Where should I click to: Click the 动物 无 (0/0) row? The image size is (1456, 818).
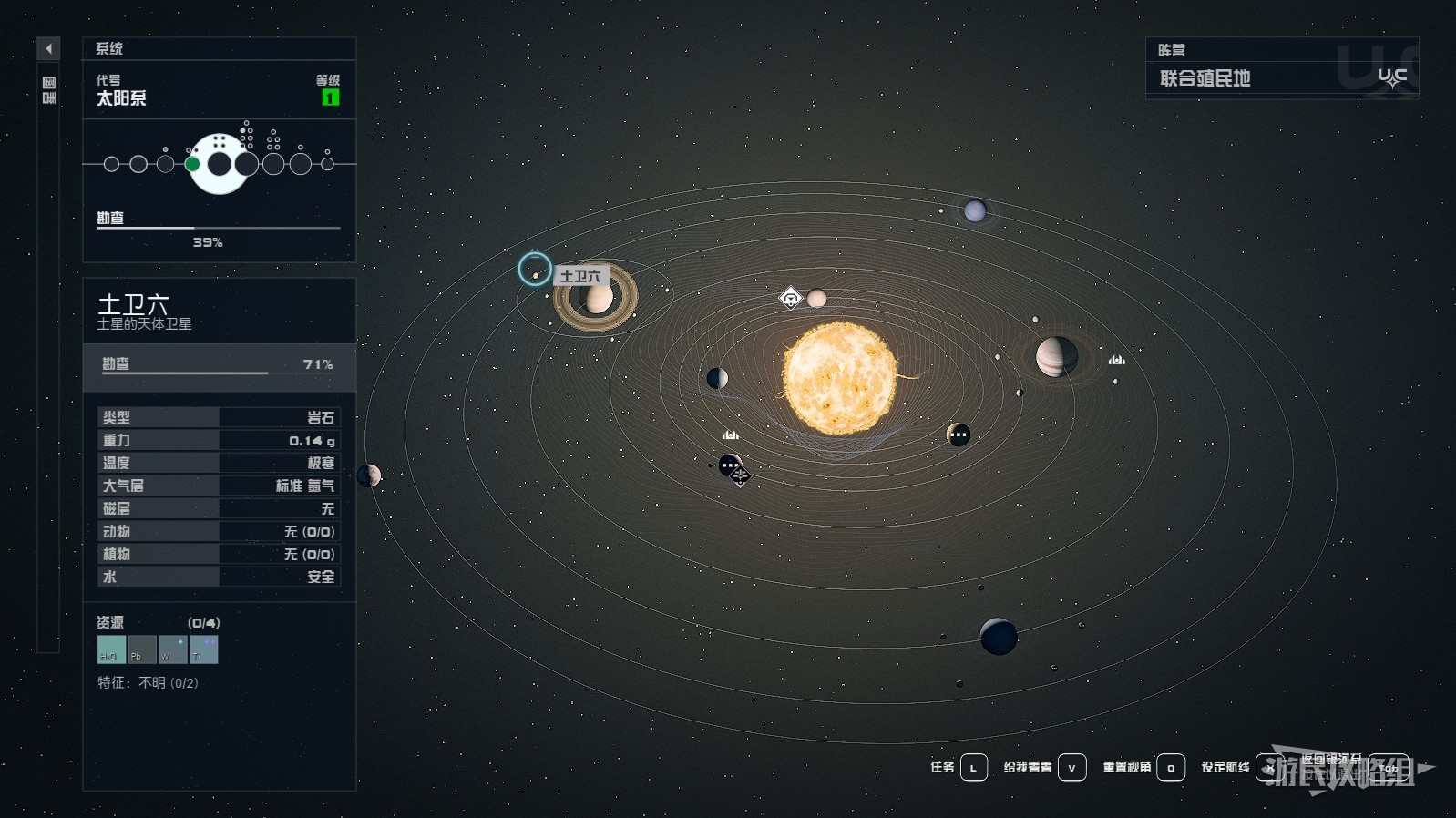tap(219, 531)
